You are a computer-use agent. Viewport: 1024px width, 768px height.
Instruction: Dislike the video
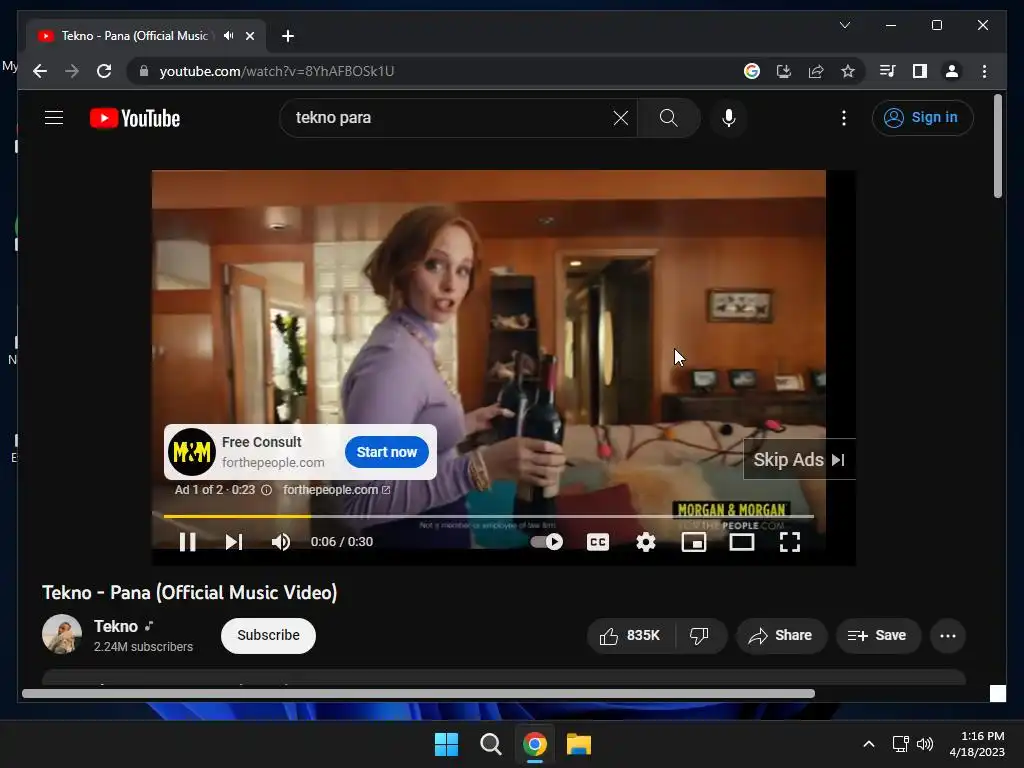tap(699, 635)
